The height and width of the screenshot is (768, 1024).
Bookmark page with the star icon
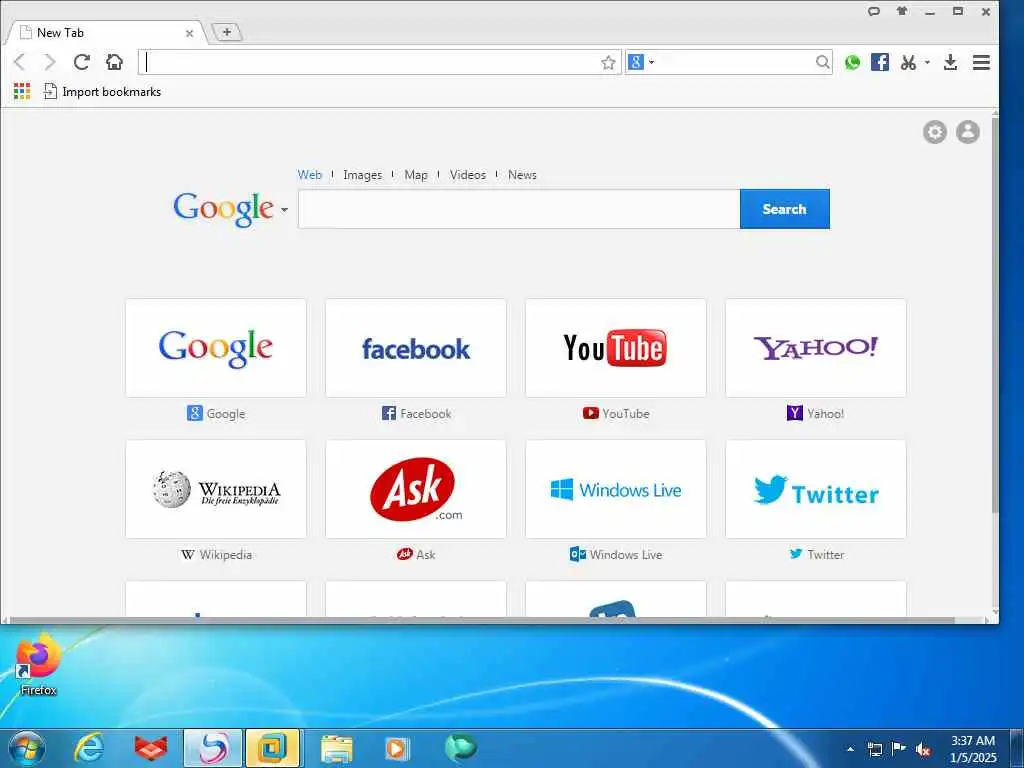pos(608,63)
